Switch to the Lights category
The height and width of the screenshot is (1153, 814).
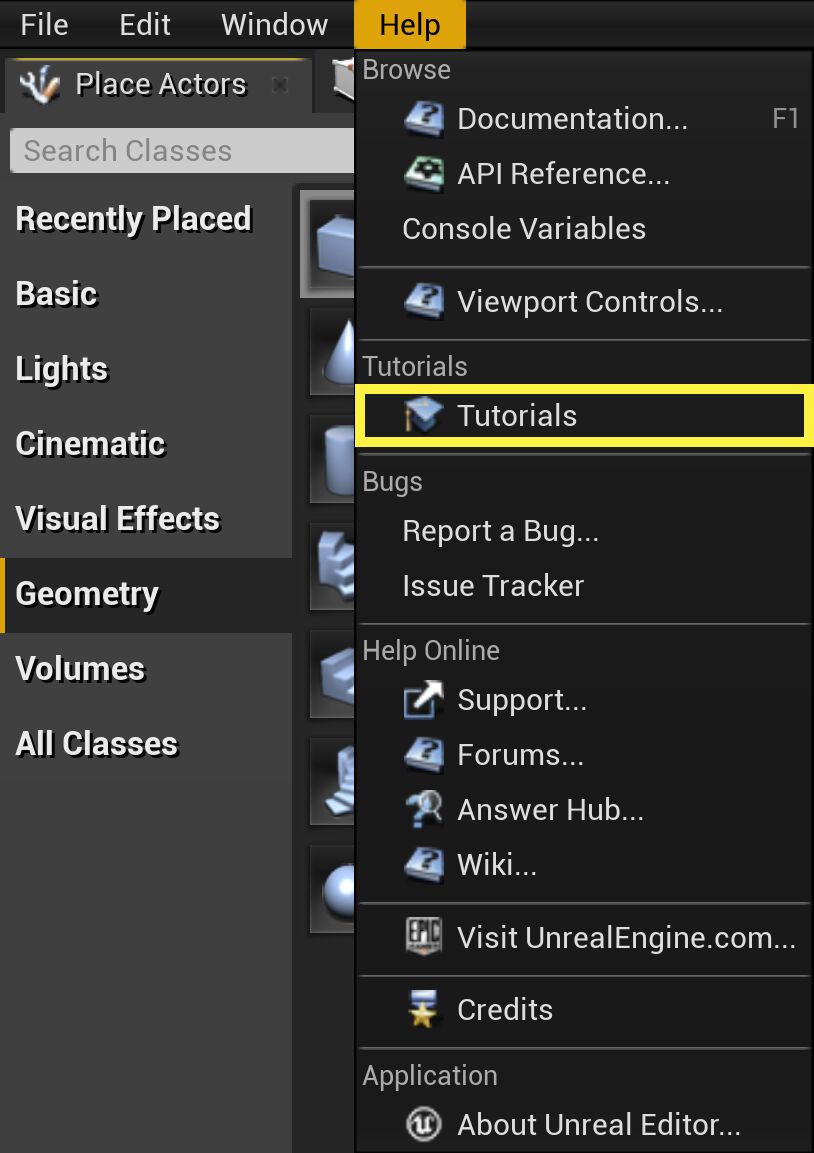point(62,368)
